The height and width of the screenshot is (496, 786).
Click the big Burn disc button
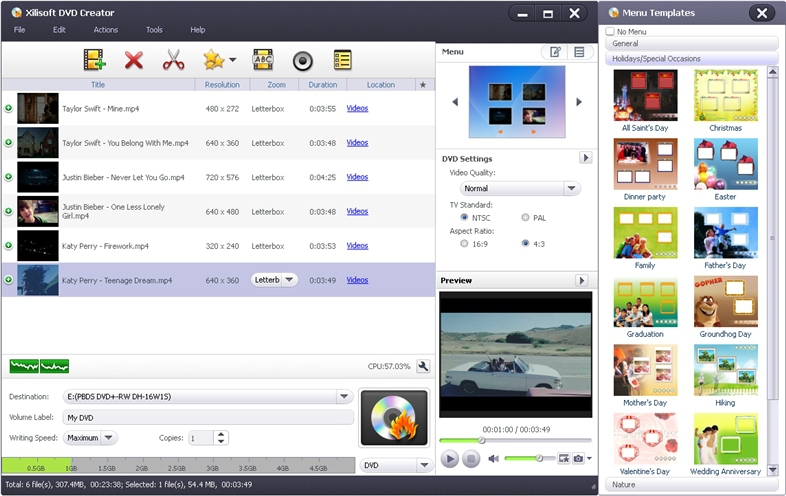point(394,417)
